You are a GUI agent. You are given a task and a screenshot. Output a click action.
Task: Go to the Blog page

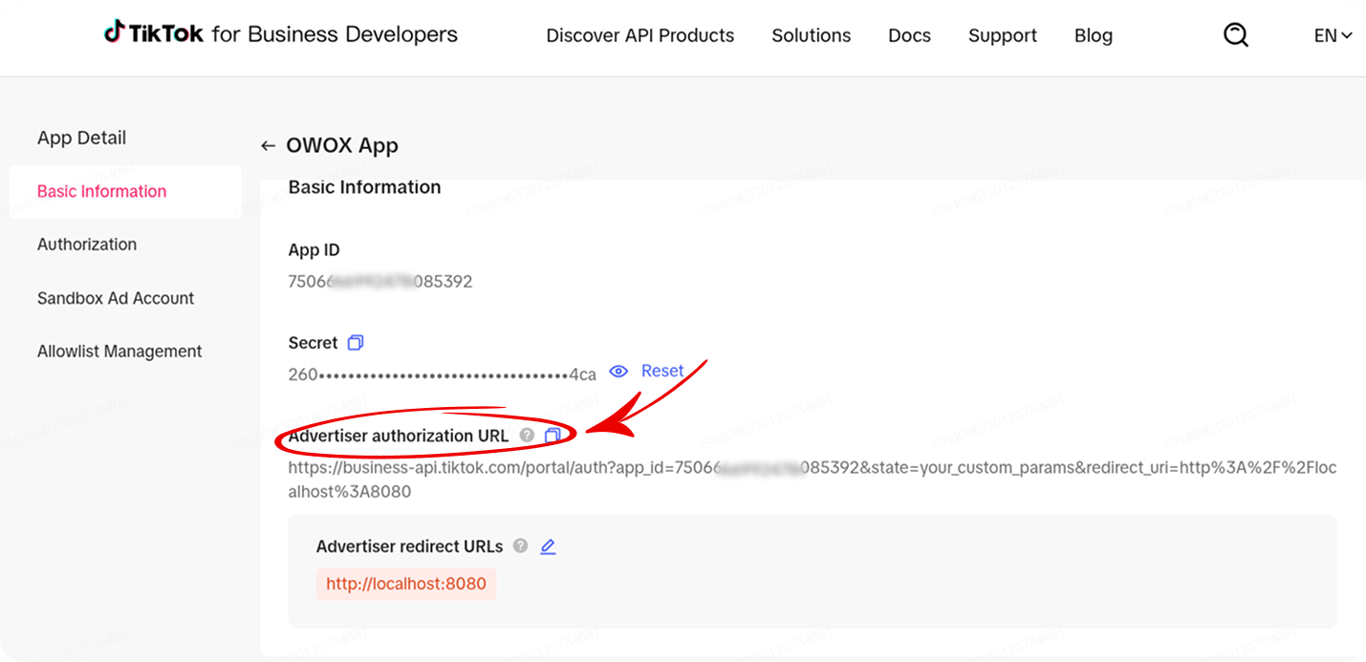[1093, 35]
